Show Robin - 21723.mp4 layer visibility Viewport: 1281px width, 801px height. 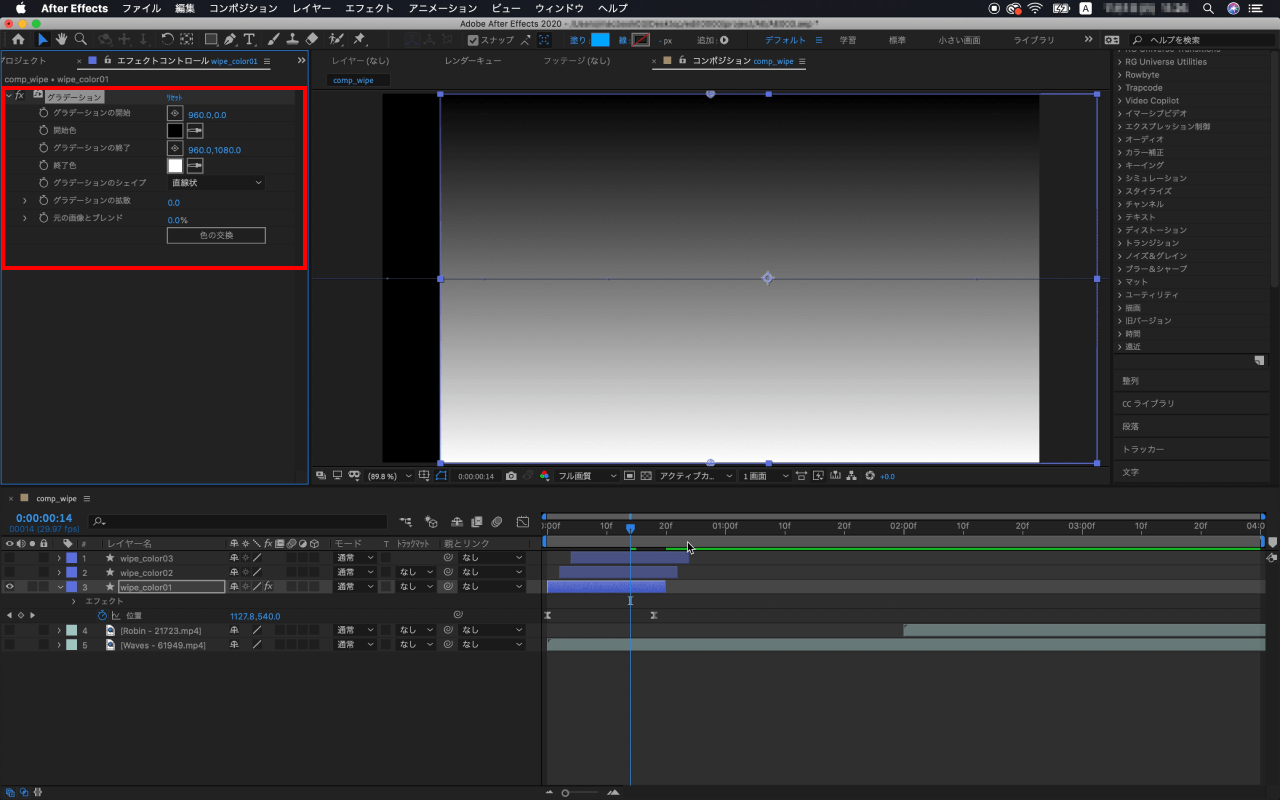click(x=9, y=631)
